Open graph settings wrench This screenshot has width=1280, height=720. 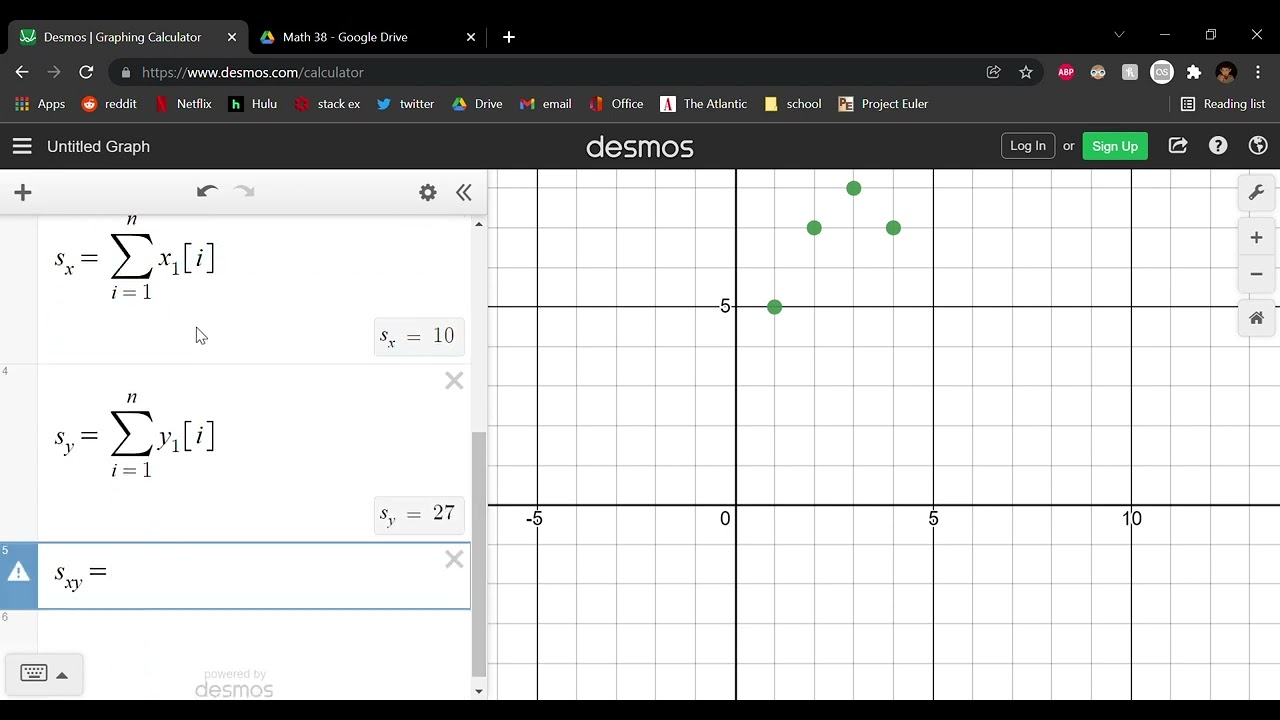(1257, 193)
